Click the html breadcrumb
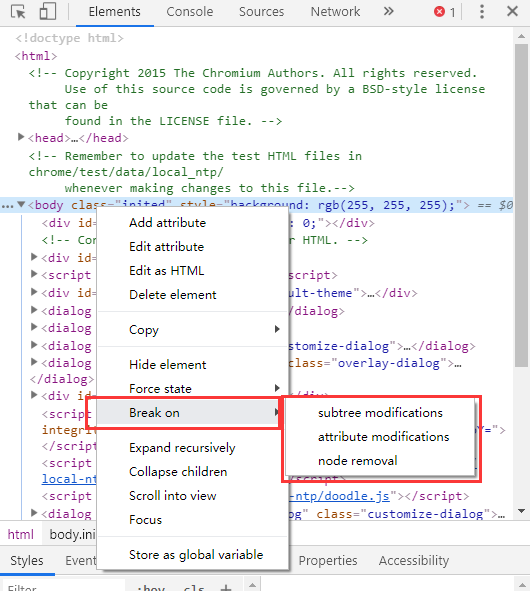This screenshot has width=530, height=591. (x=20, y=534)
